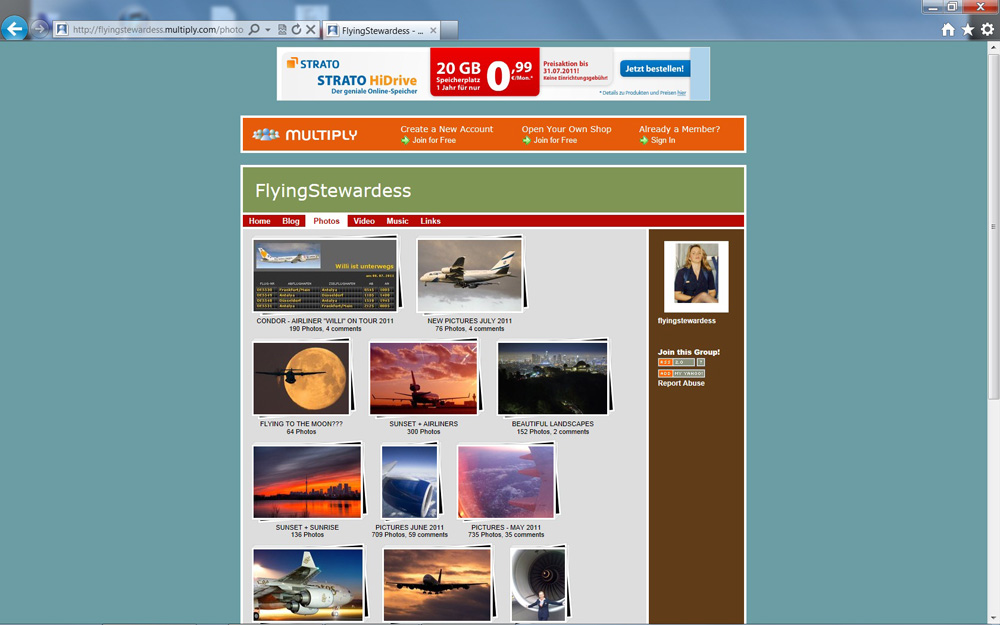Image resolution: width=1000 pixels, height=625 pixels.
Task: Open the Beautiful Landscapes album thumbnail
Action: (x=552, y=378)
